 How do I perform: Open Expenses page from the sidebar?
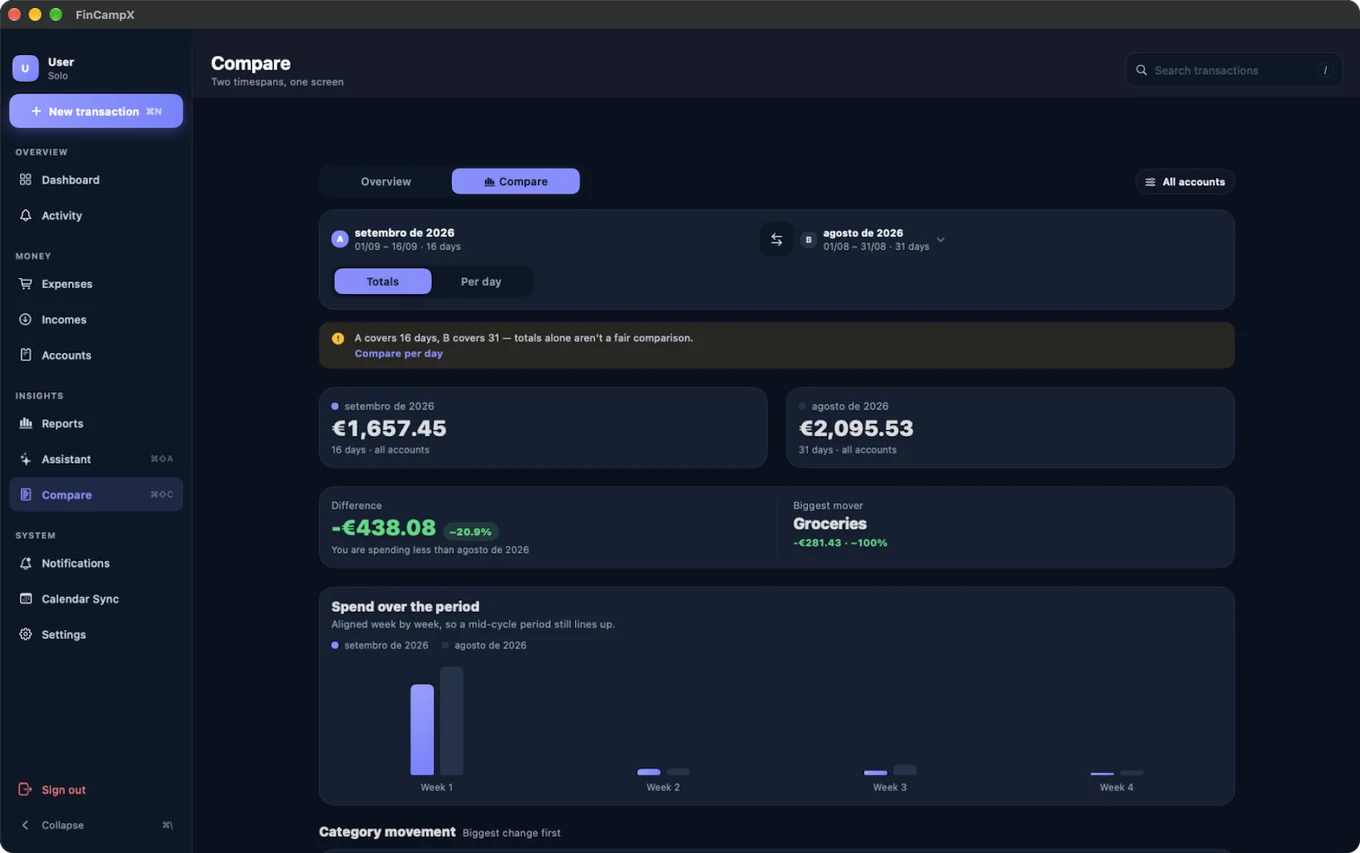[x=96, y=284]
